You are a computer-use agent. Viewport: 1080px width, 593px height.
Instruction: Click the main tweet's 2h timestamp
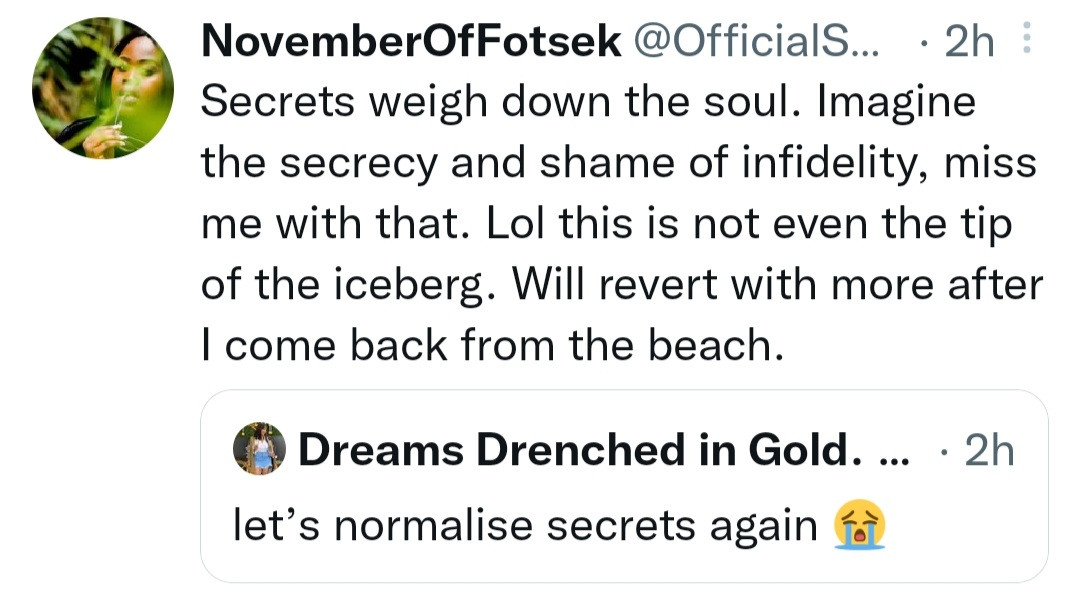pos(969,42)
